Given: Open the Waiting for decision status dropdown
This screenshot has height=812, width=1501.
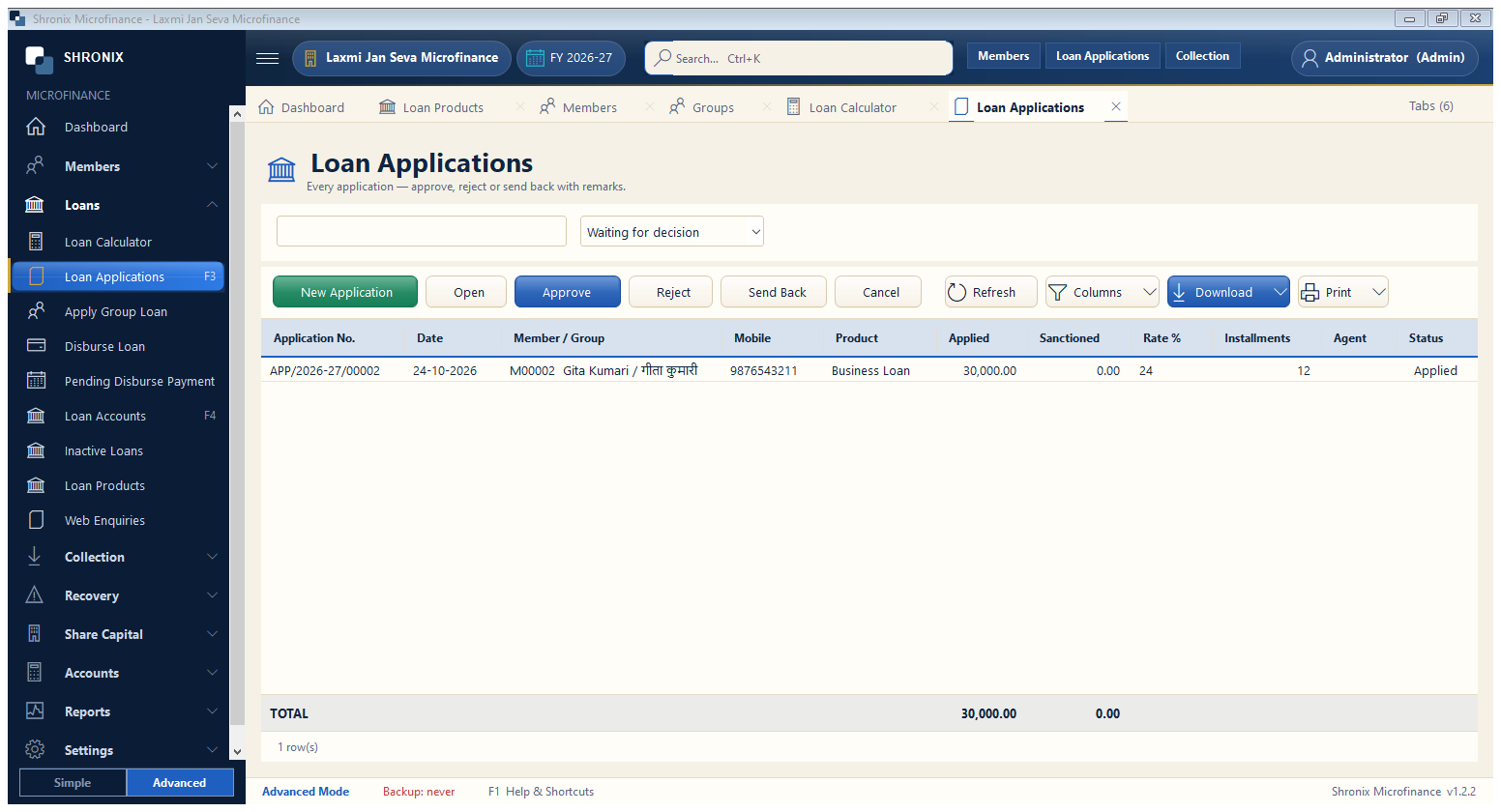Looking at the screenshot, I should pos(672,232).
